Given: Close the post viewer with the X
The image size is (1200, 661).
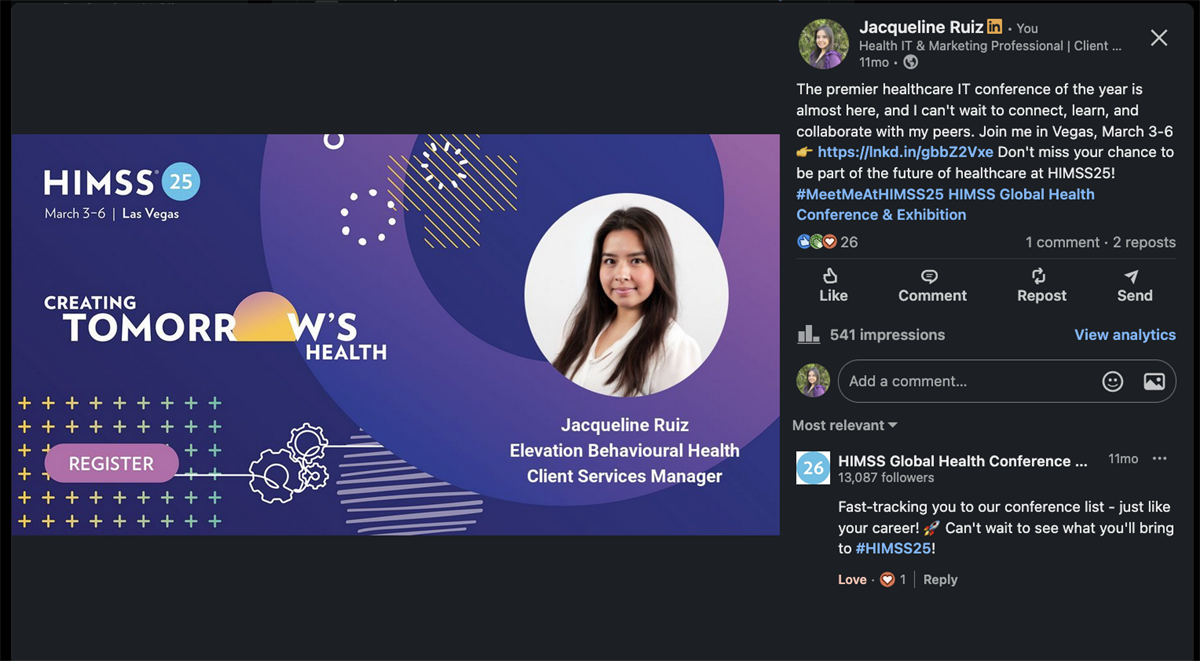Looking at the screenshot, I should click(x=1159, y=38).
